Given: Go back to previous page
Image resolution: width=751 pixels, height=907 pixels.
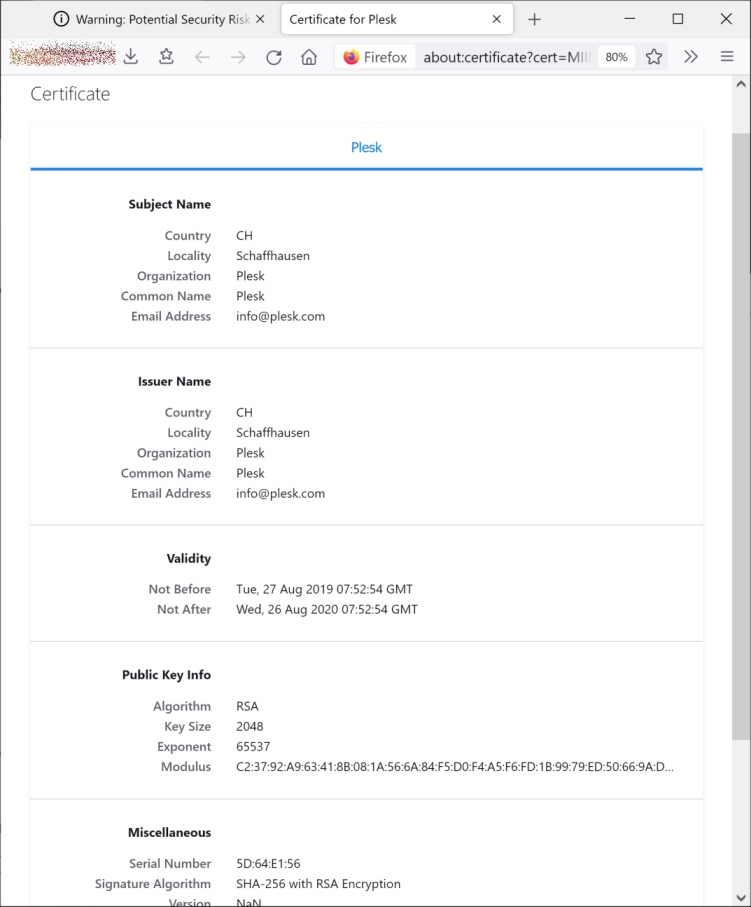Looking at the screenshot, I should (x=202, y=57).
